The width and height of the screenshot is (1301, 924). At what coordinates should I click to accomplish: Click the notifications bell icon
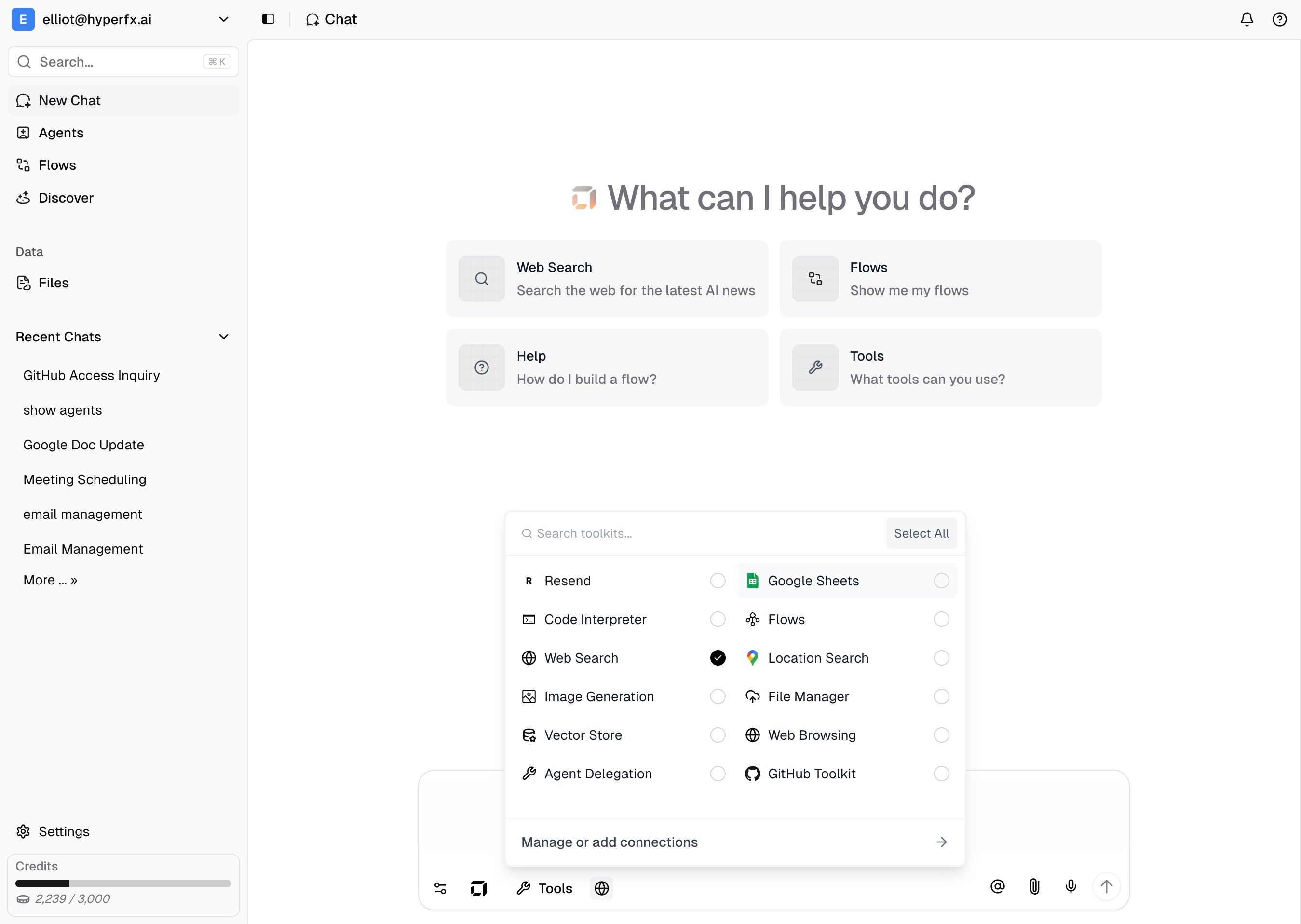pos(1247,19)
